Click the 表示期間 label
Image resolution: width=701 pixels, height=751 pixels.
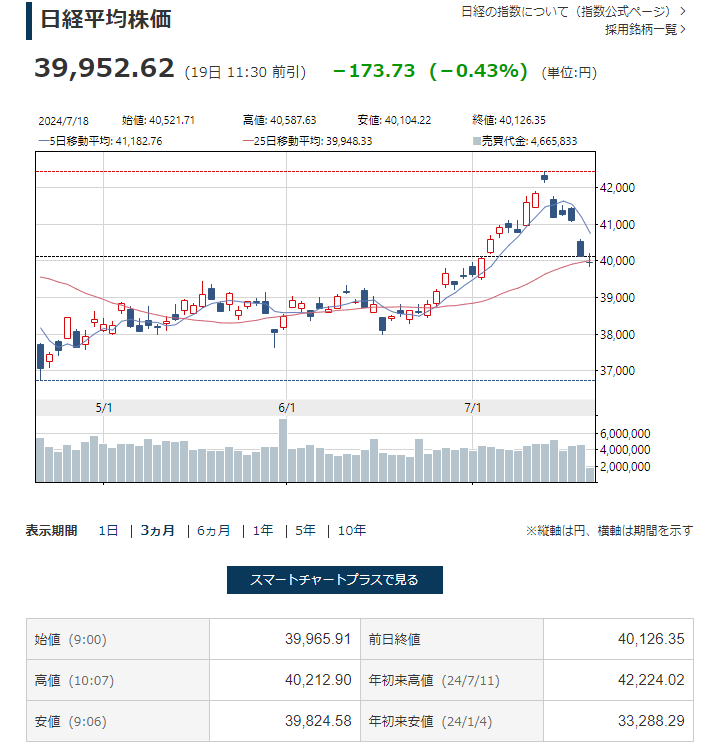point(51,531)
